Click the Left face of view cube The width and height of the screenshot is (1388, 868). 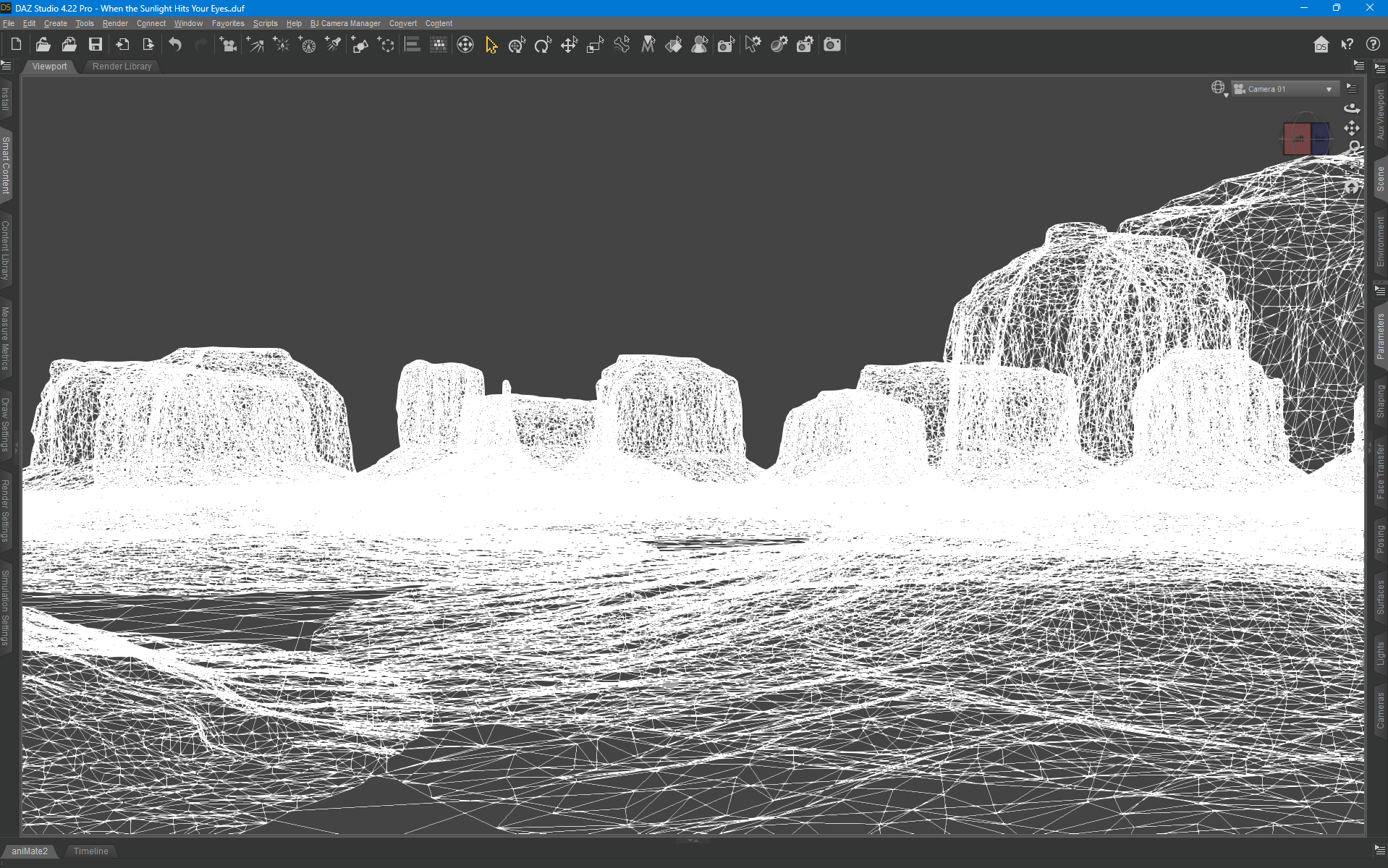pyautogui.click(x=1298, y=138)
